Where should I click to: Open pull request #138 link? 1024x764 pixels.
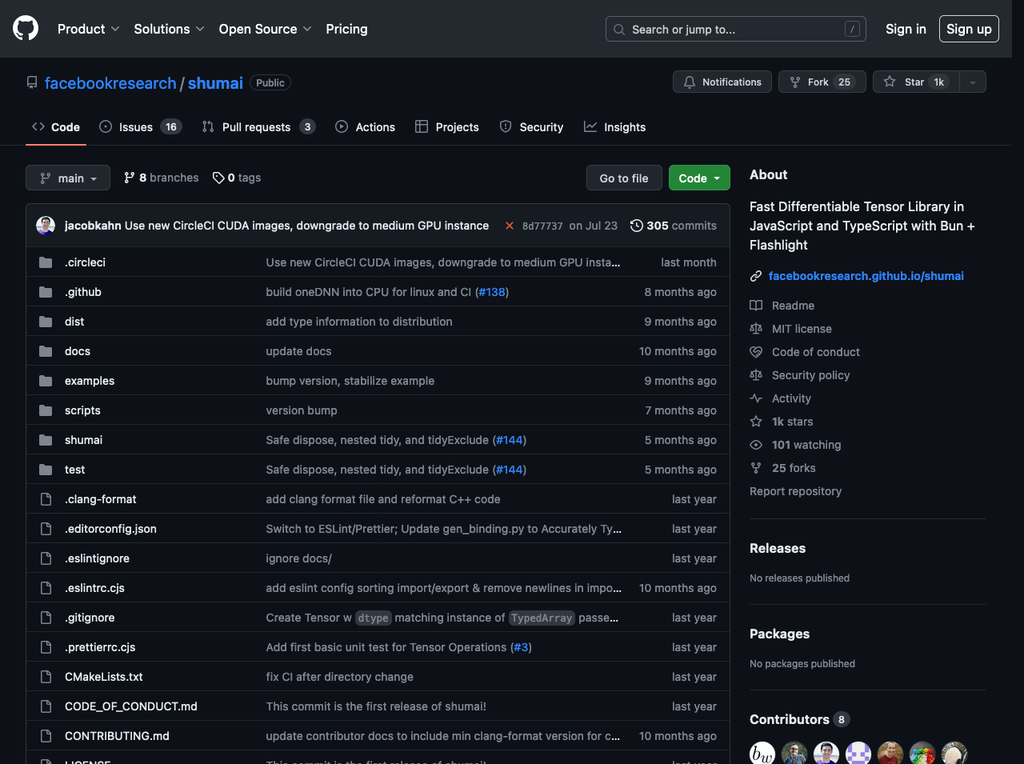click(492, 292)
